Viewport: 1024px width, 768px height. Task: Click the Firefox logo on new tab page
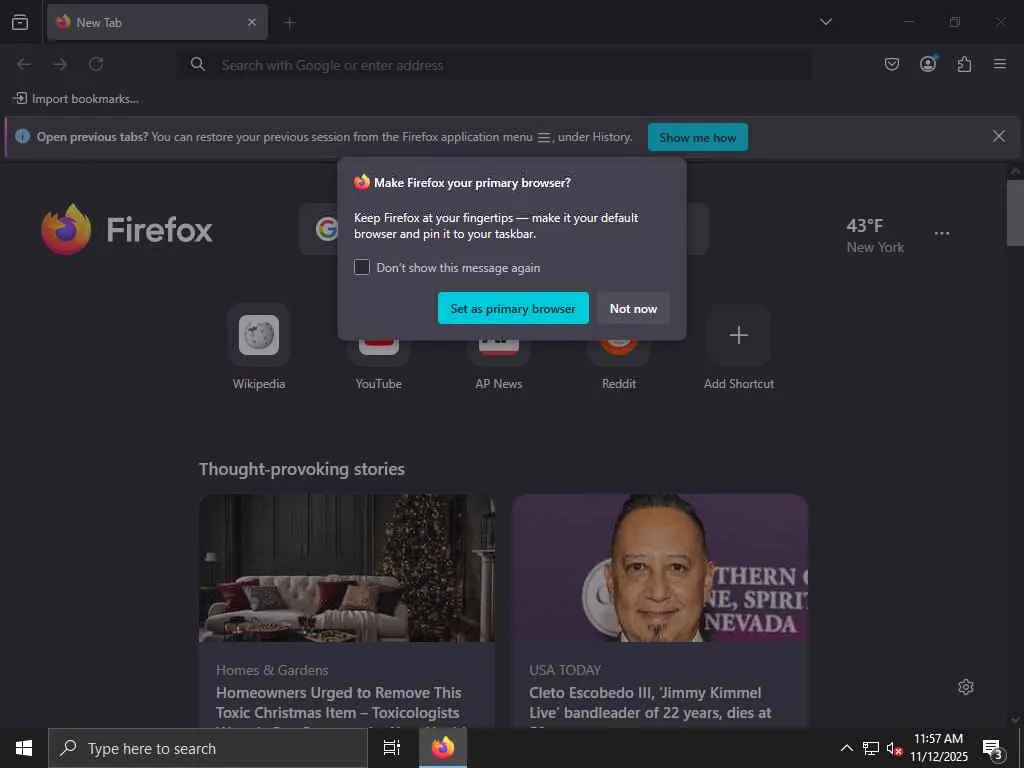(x=127, y=229)
